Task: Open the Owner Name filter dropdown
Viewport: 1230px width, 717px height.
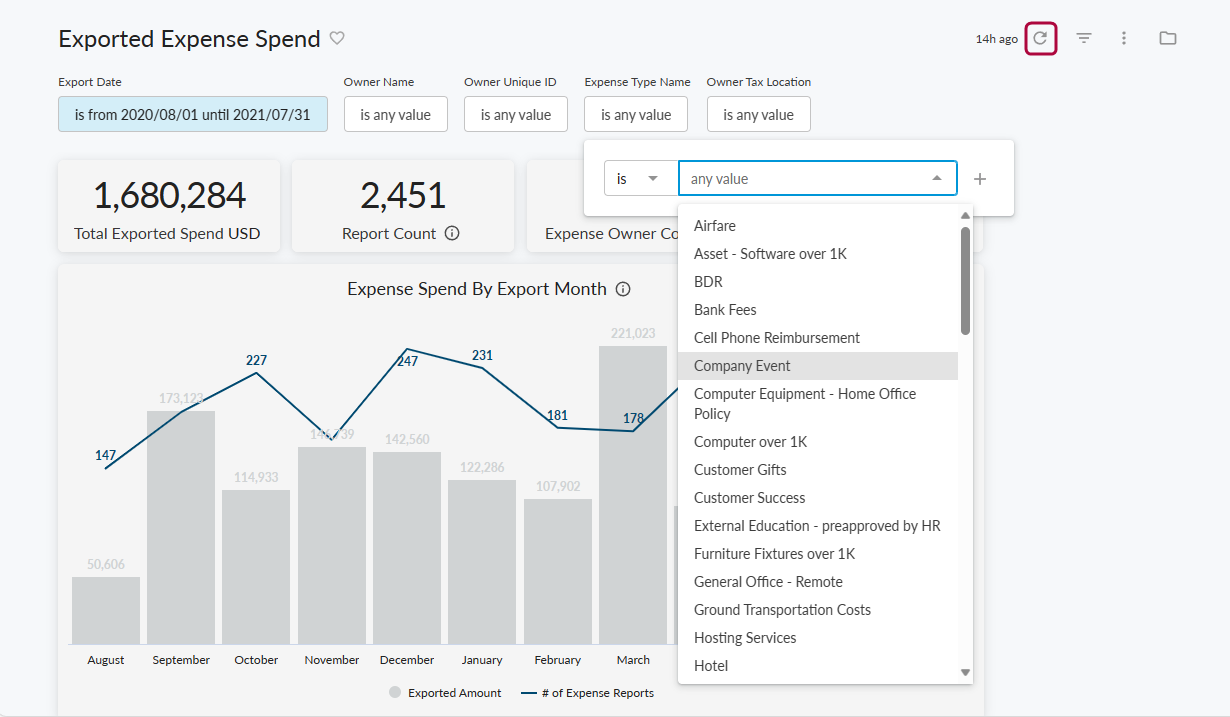Action: pos(395,114)
